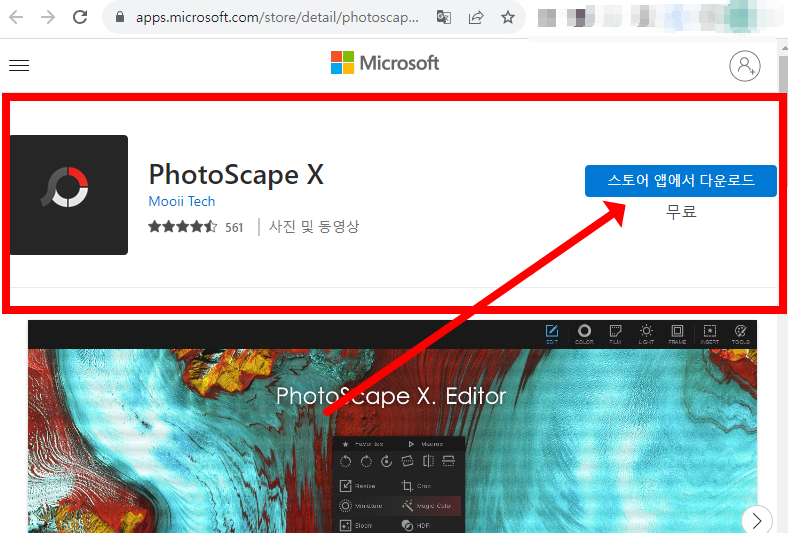
Task: Click the padlock site info icon
Action: pos(120,18)
